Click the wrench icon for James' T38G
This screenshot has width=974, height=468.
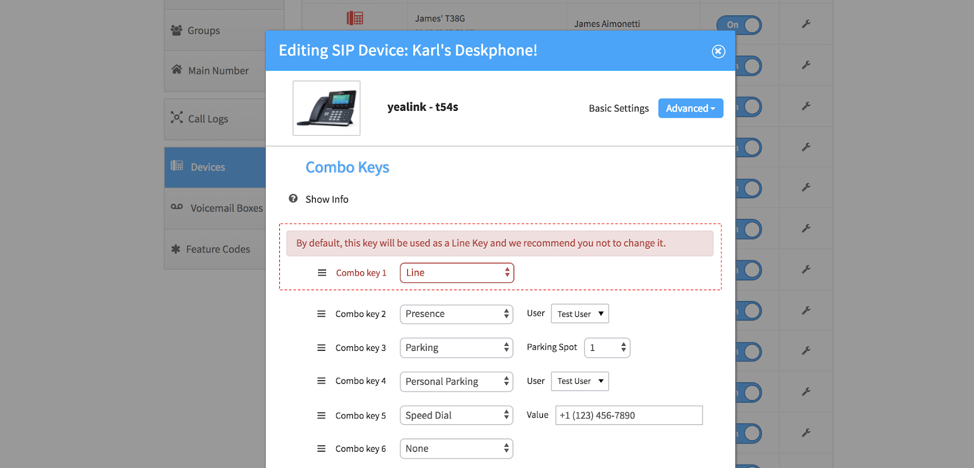[x=806, y=24]
